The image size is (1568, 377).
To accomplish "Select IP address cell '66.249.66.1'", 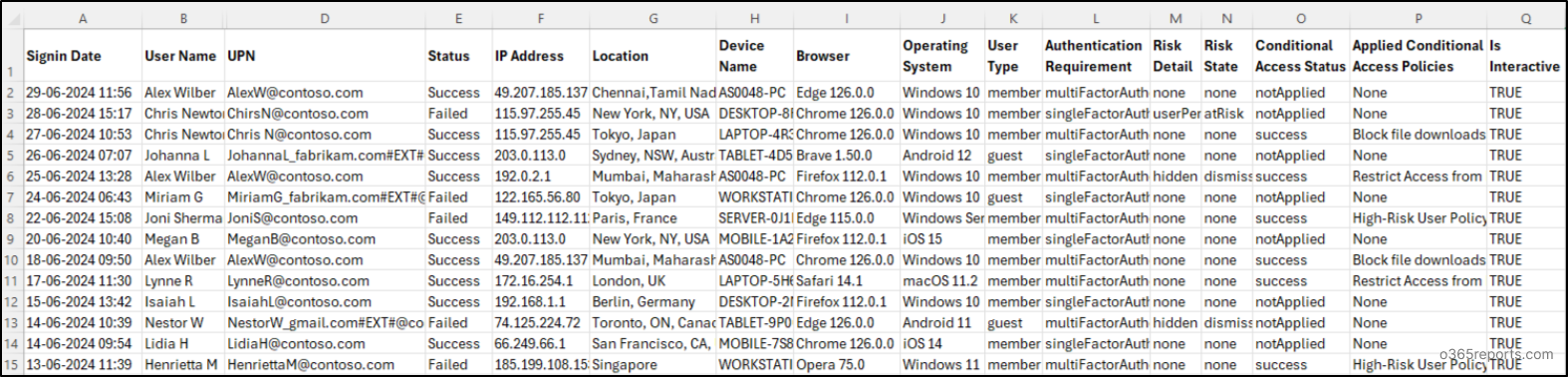I will 540,344.
